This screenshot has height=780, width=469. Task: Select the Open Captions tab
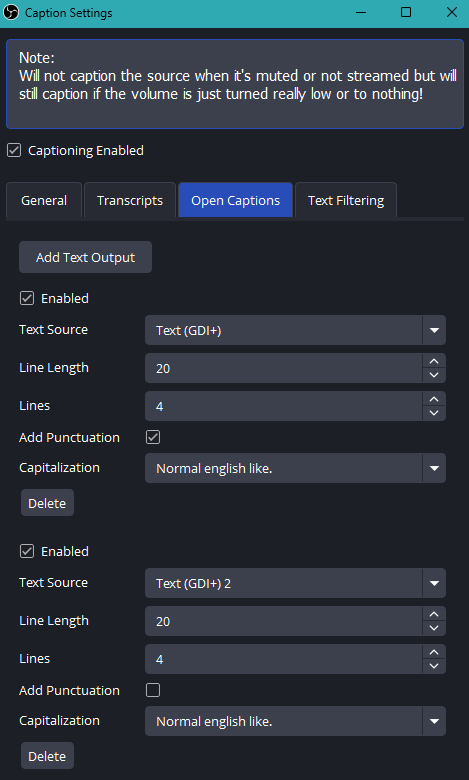point(235,200)
